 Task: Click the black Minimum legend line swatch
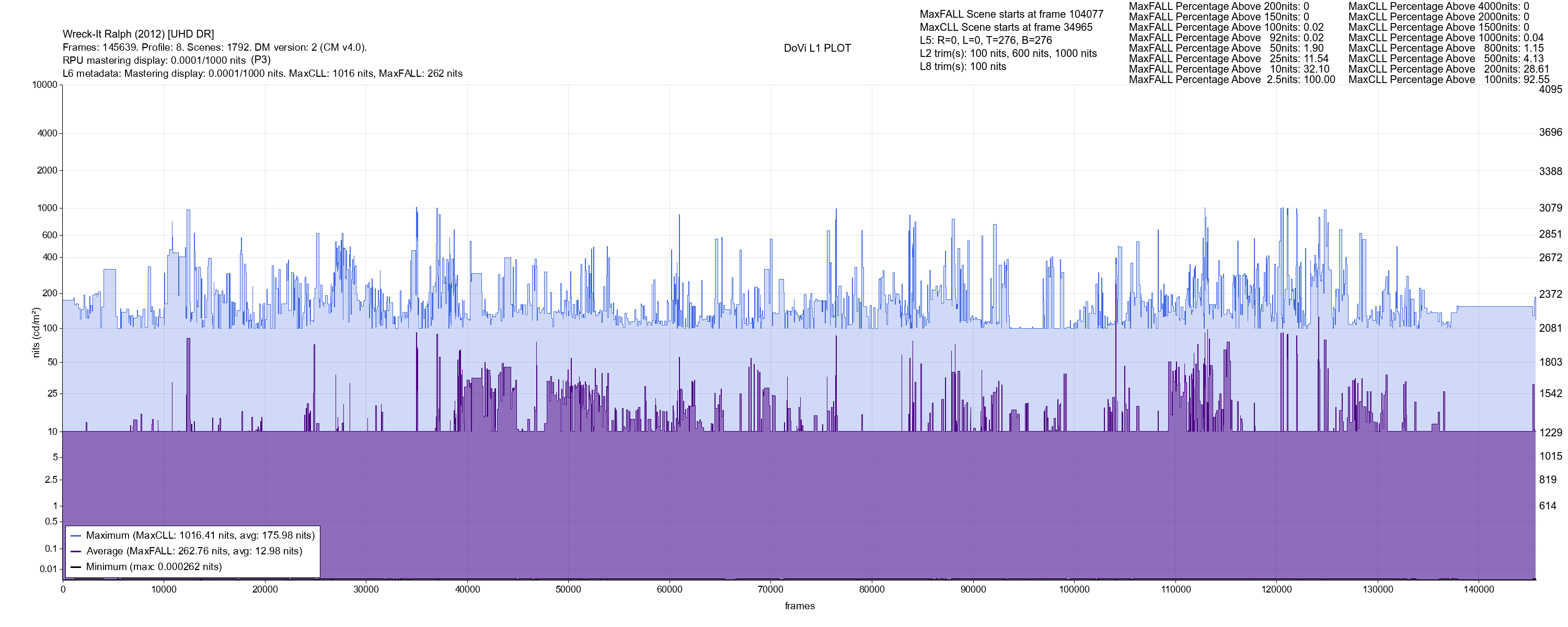point(76,567)
